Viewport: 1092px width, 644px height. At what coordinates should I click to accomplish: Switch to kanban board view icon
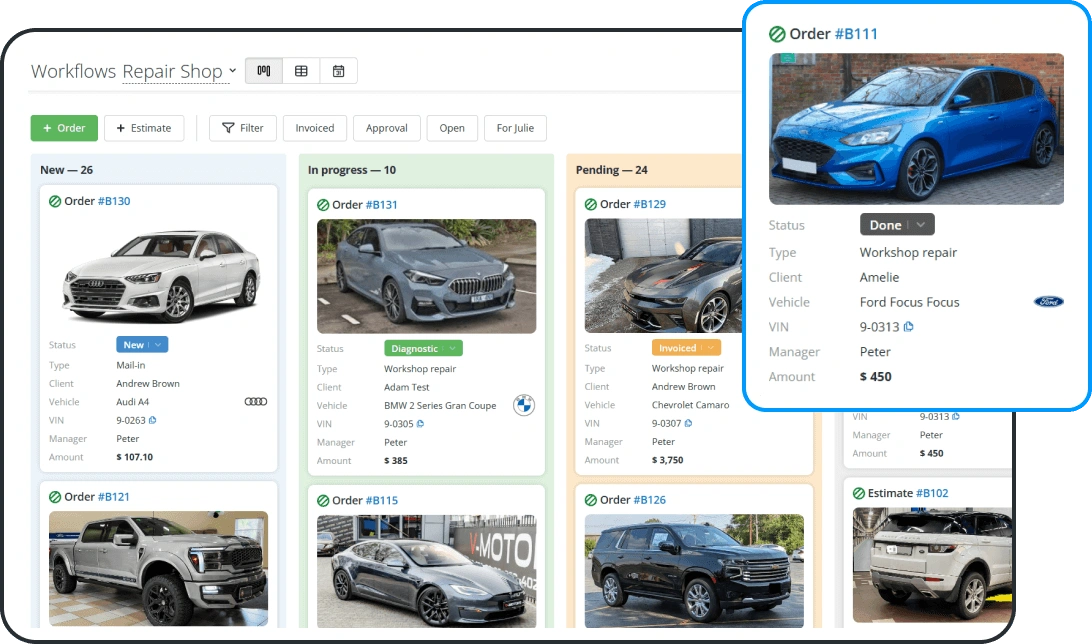point(264,71)
